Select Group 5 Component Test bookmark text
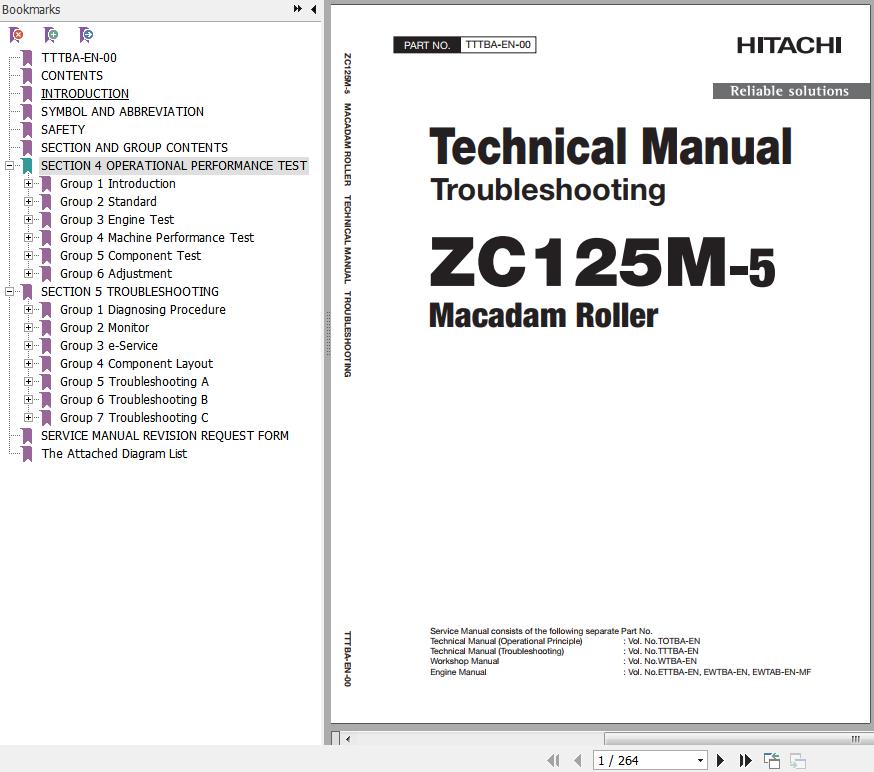 point(130,255)
